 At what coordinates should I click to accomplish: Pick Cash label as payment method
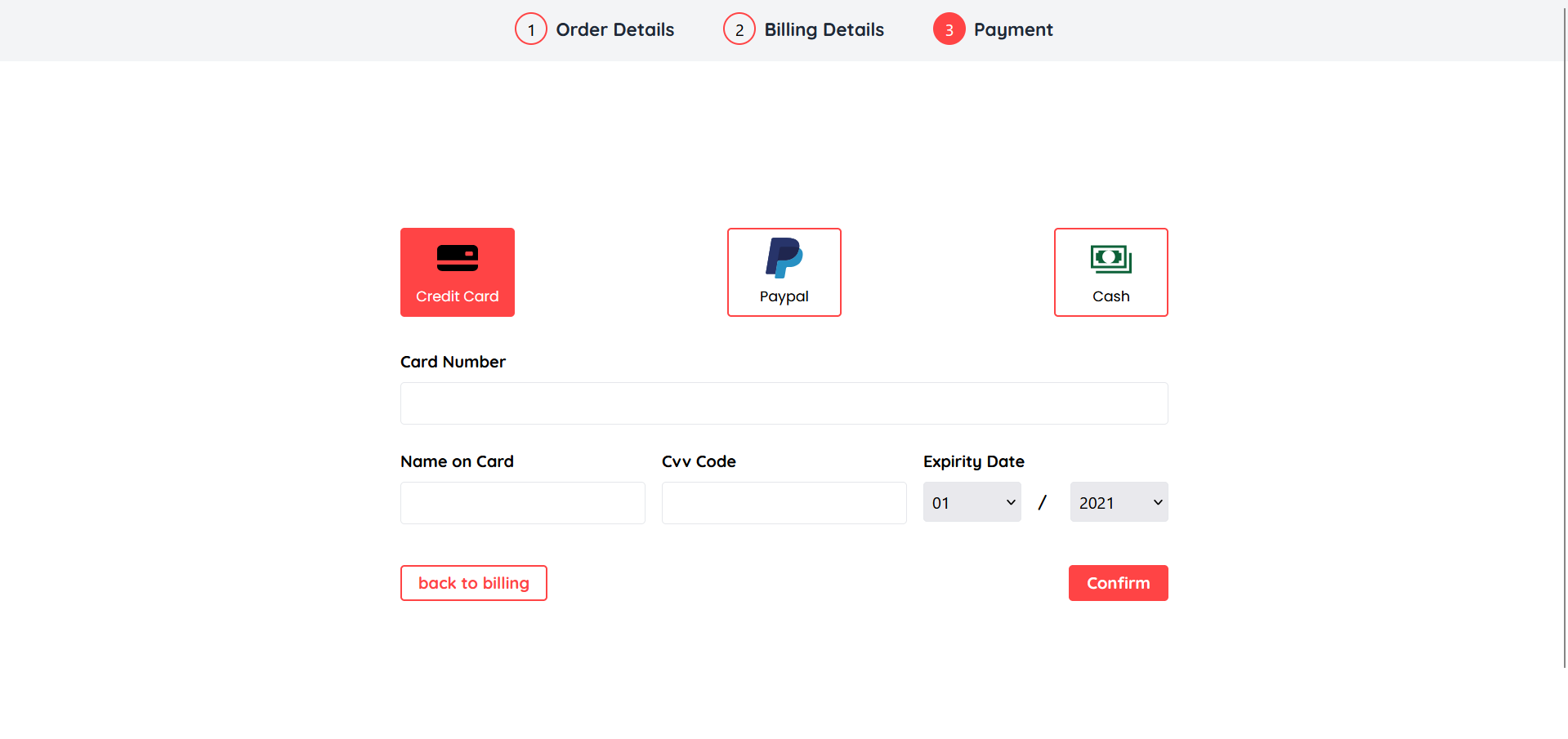(1110, 296)
